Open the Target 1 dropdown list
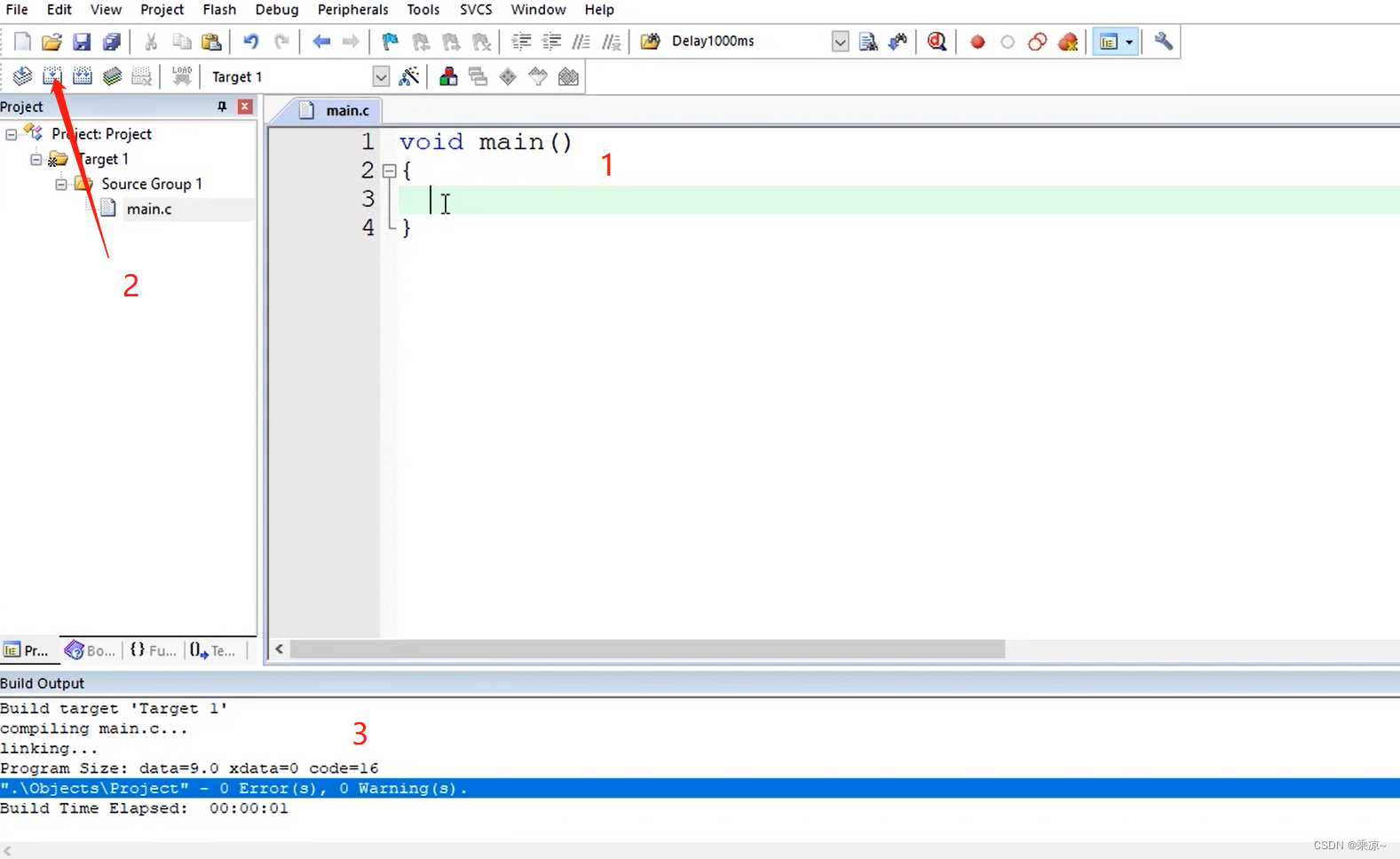The image size is (1400, 859). [381, 77]
